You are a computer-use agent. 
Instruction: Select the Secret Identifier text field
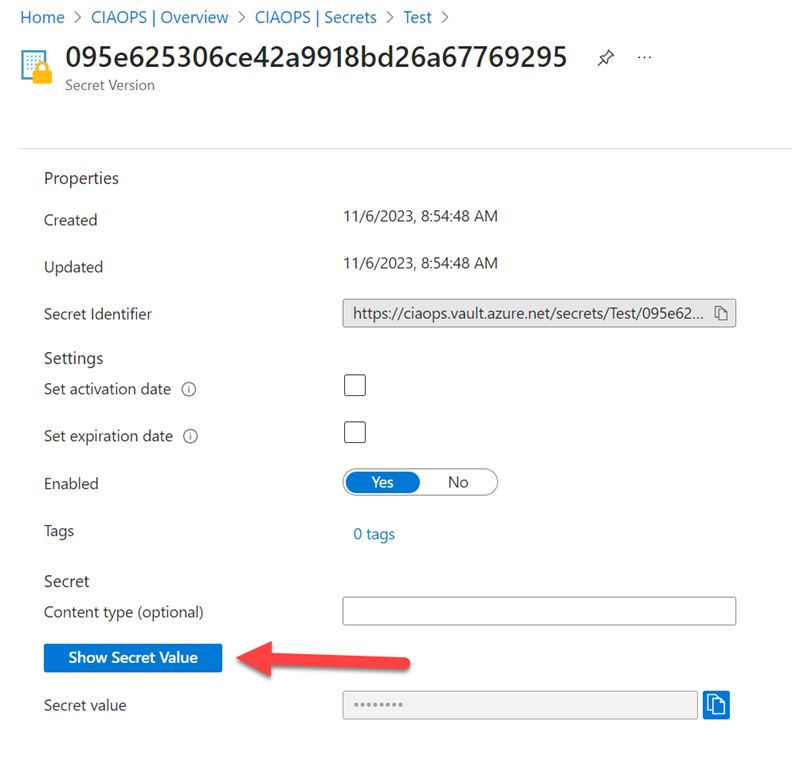[x=527, y=314]
